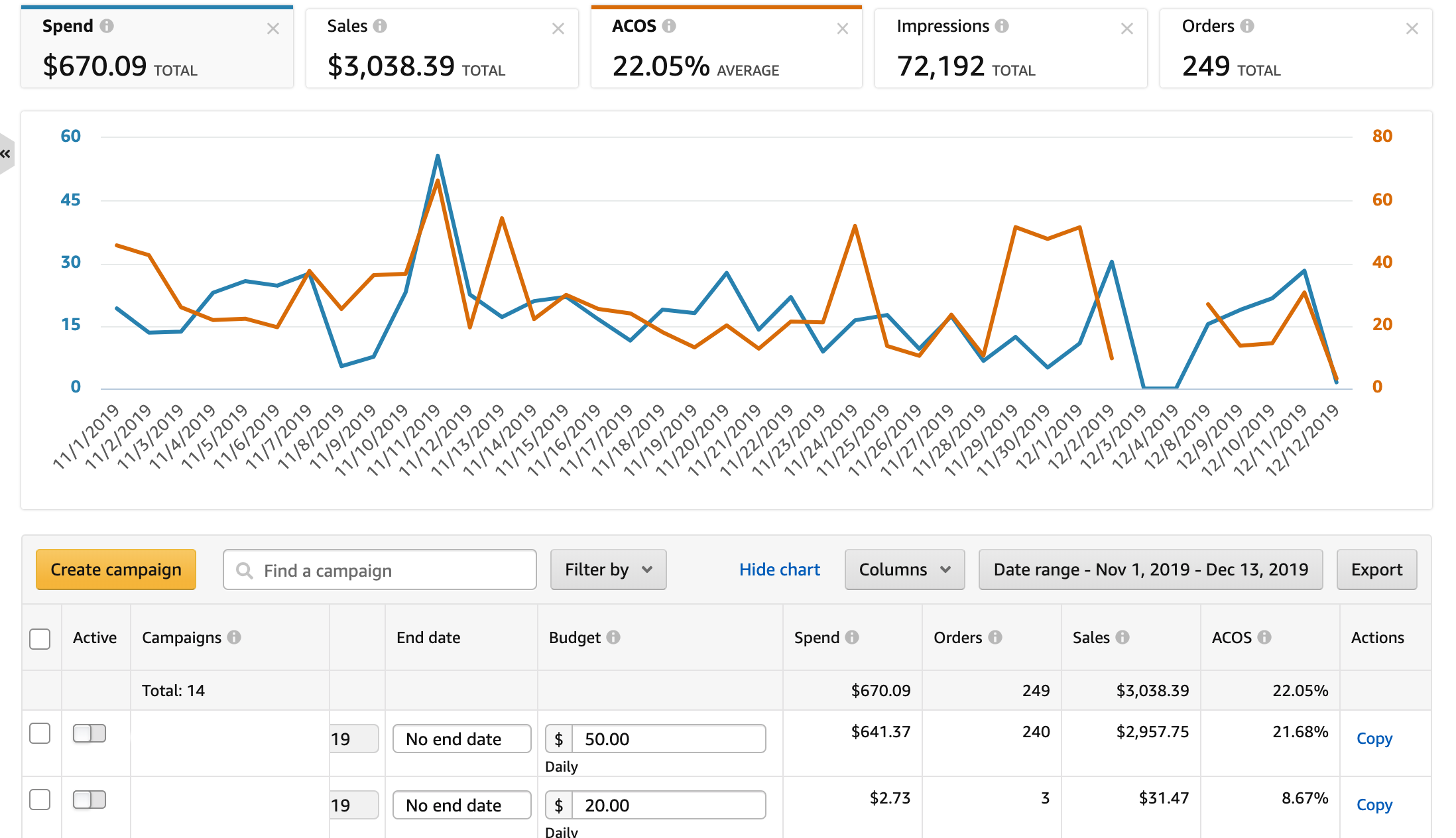Click inside the Find a campaign search field
This screenshot has width=1456, height=838.
coord(378,569)
